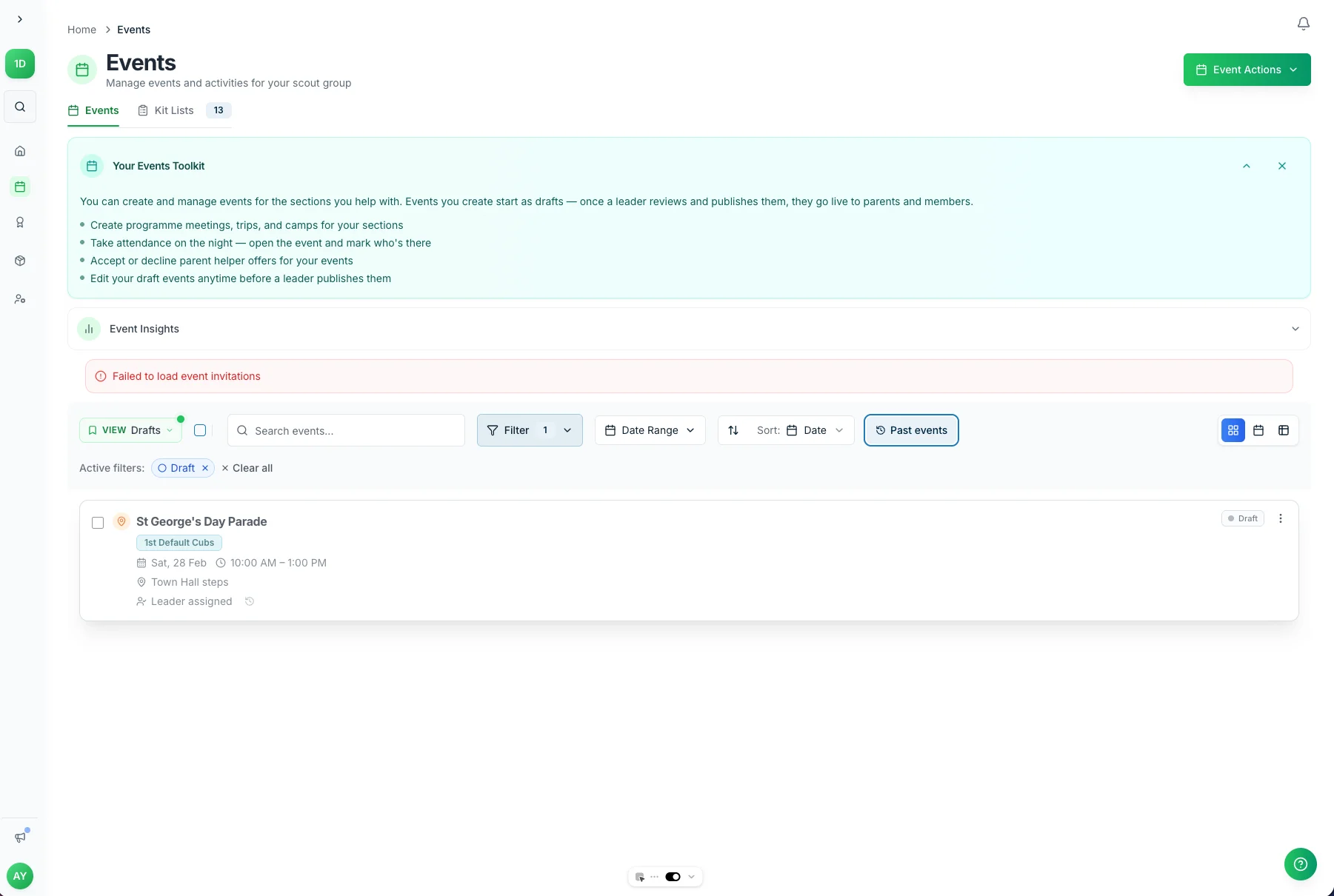Open the sidebar events calendar icon
The height and width of the screenshot is (896, 1334).
pyautogui.click(x=20, y=187)
